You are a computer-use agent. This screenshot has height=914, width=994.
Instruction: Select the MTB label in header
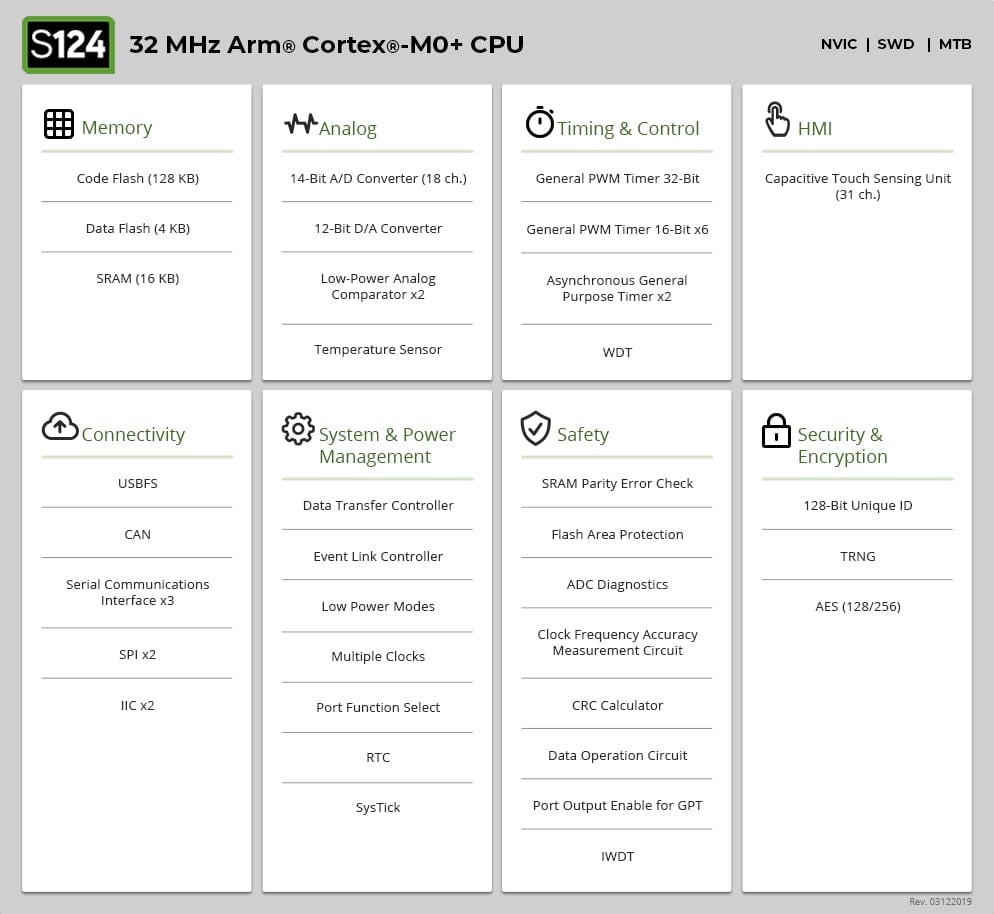click(954, 44)
